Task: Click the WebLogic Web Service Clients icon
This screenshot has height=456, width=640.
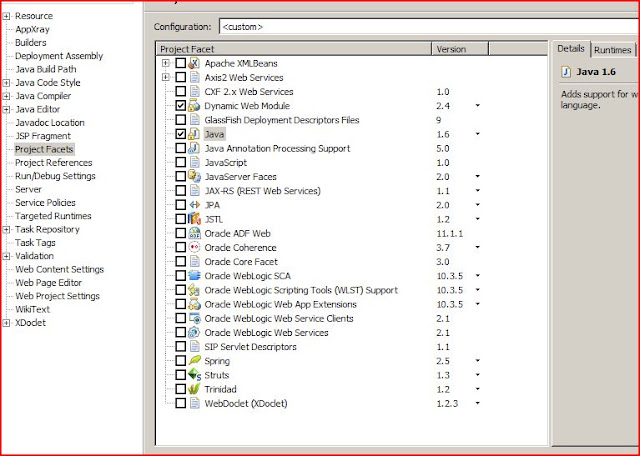Action: point(194,318)
